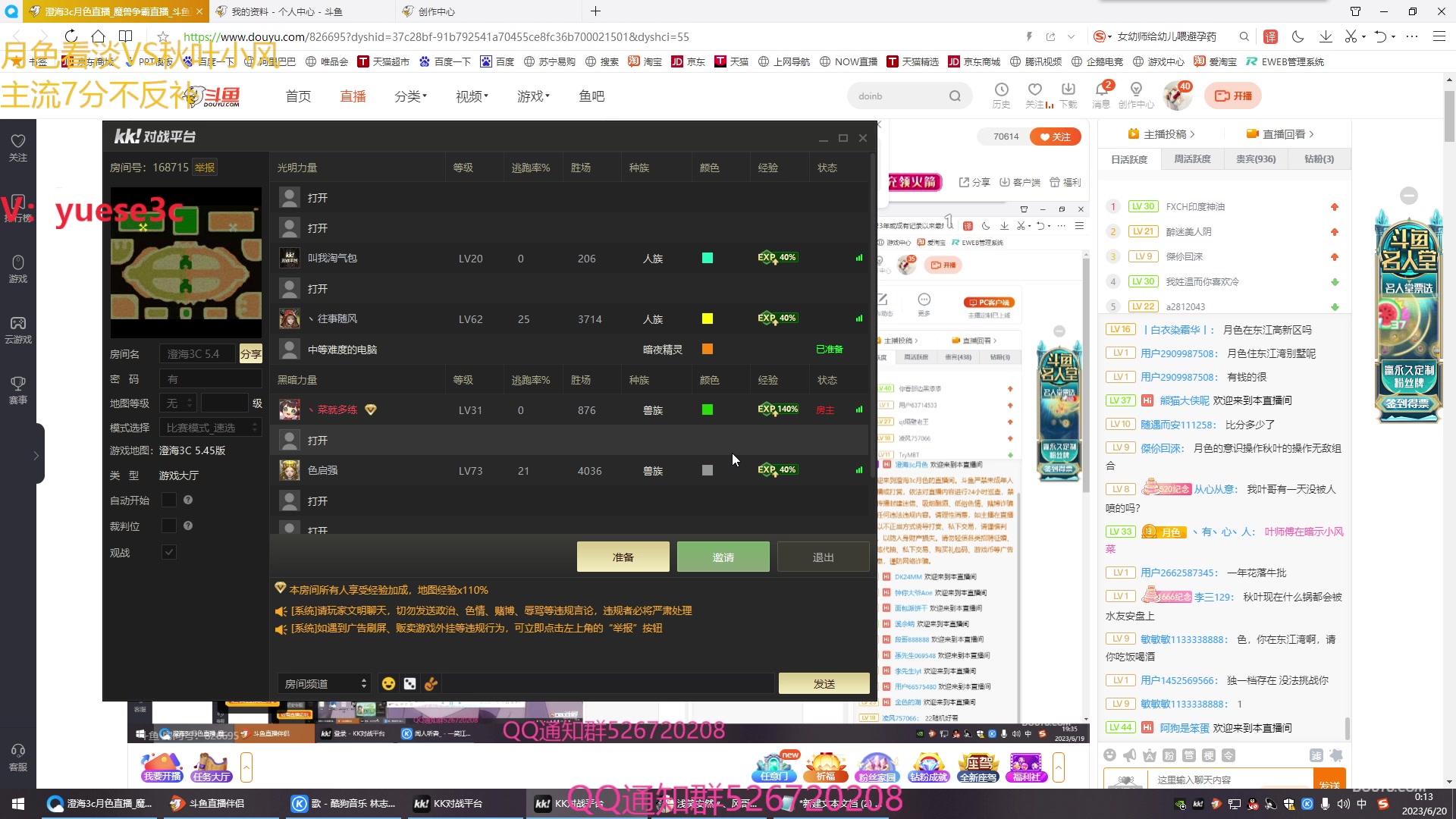Click the 举报 report tag beside room number

pos(205,167)
